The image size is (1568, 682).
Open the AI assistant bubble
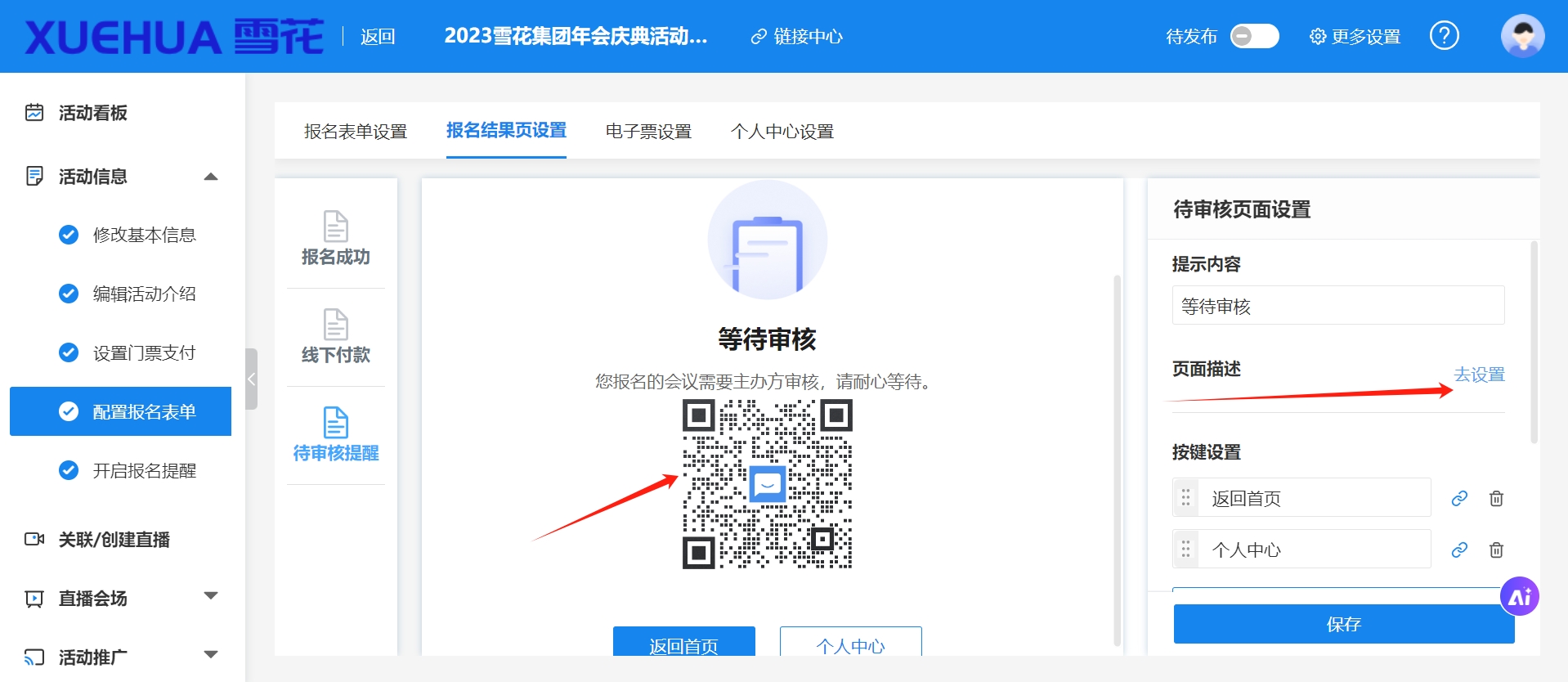pyautogui.click(x=1520, y=597)
